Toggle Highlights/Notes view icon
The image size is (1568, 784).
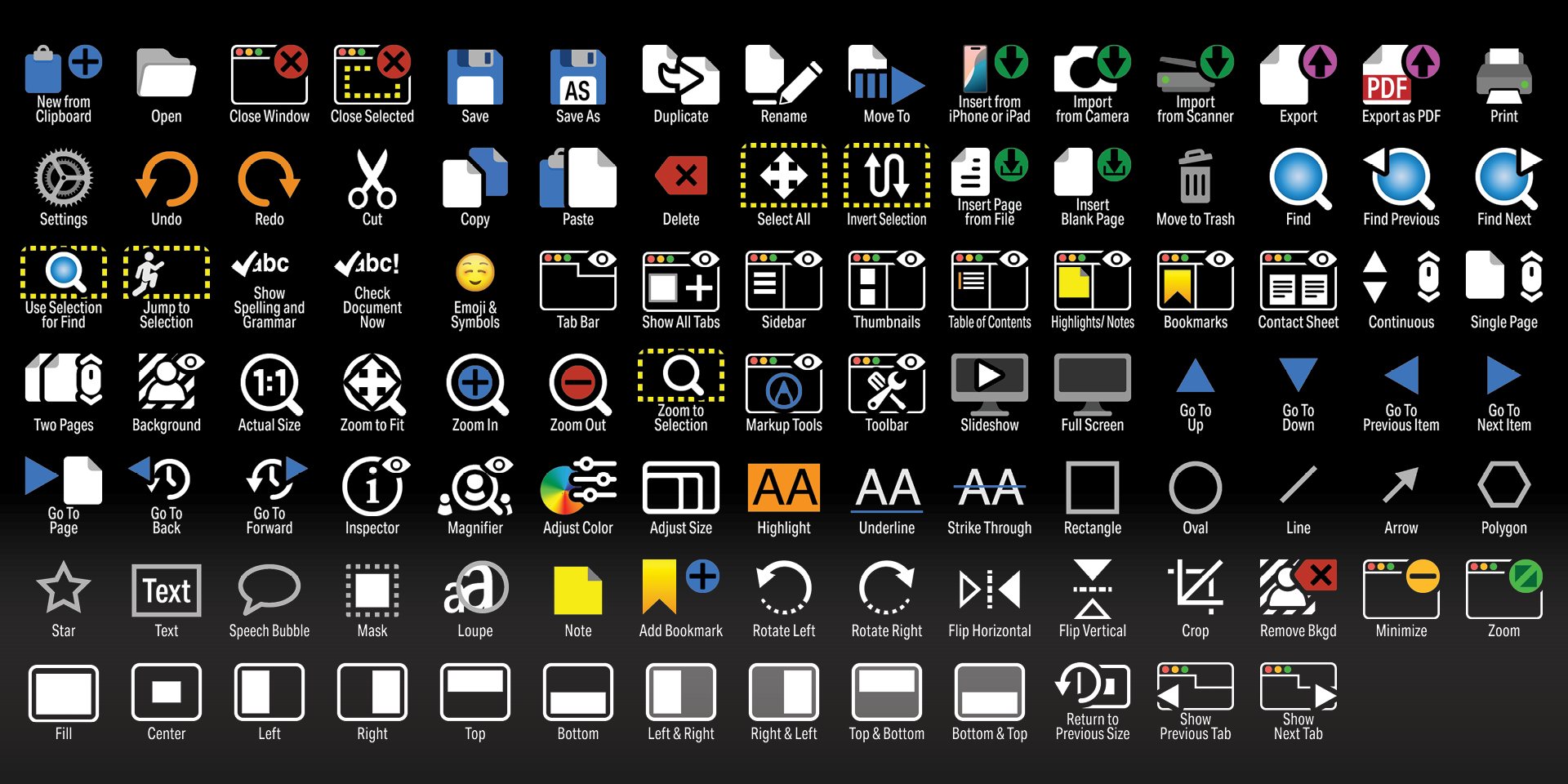click(x=1093, y=280)
